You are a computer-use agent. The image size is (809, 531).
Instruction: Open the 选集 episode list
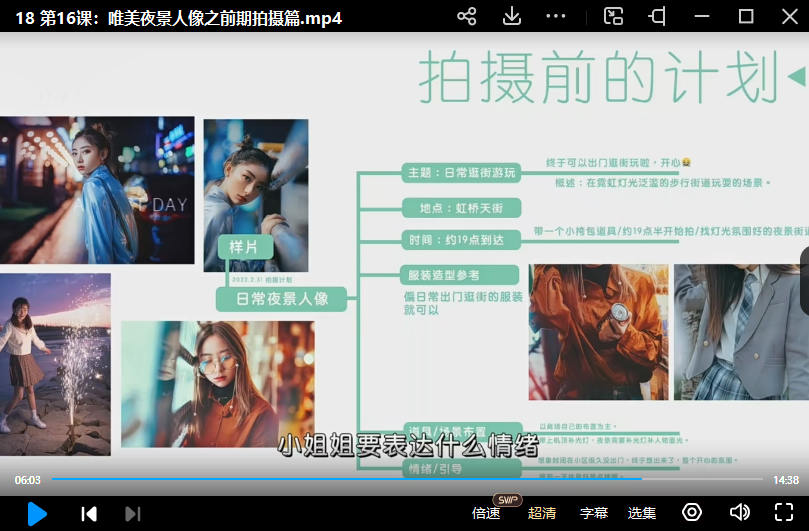(x=642, y=513)
